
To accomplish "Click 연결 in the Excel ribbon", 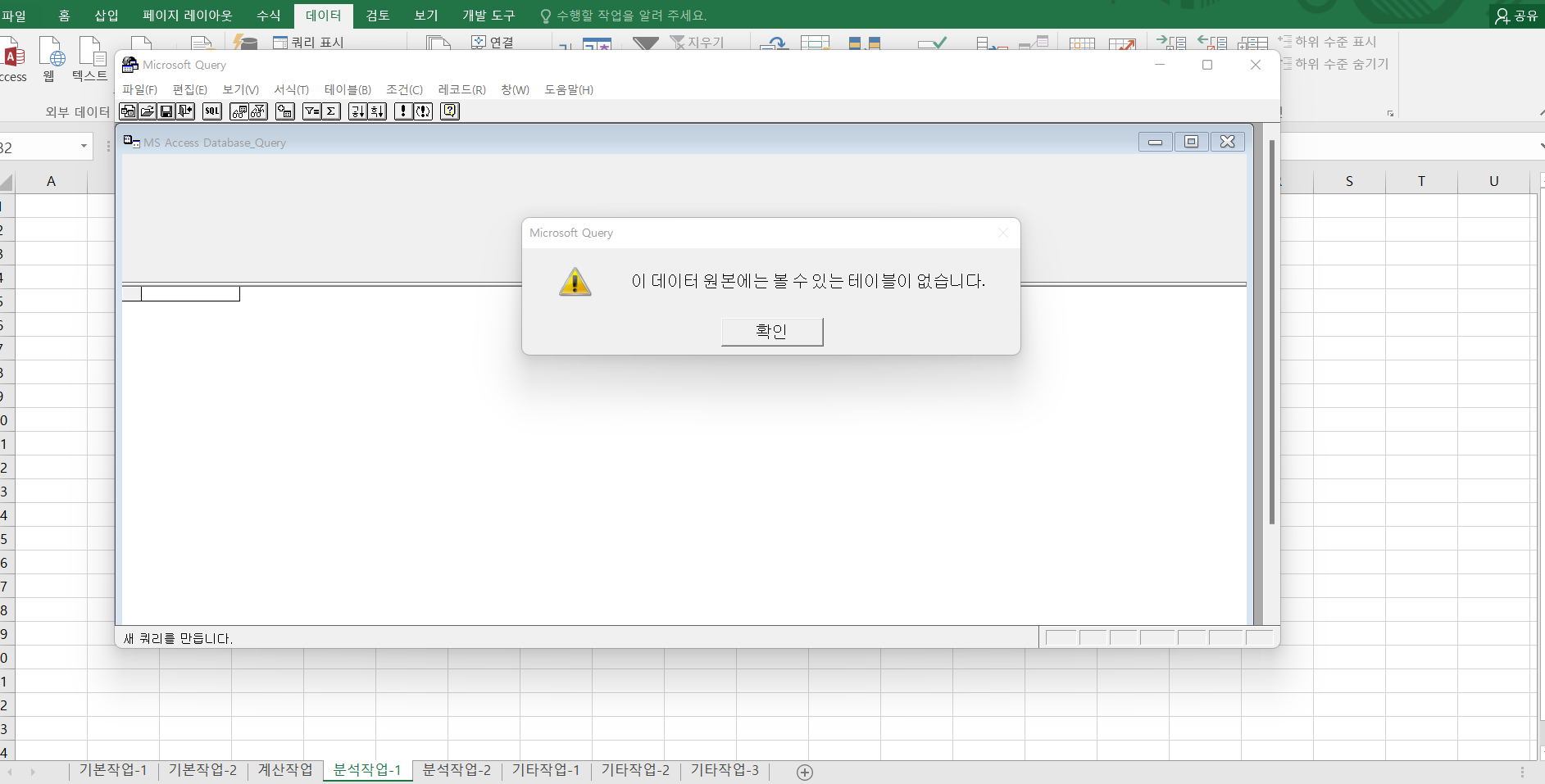I will point(493,42).
